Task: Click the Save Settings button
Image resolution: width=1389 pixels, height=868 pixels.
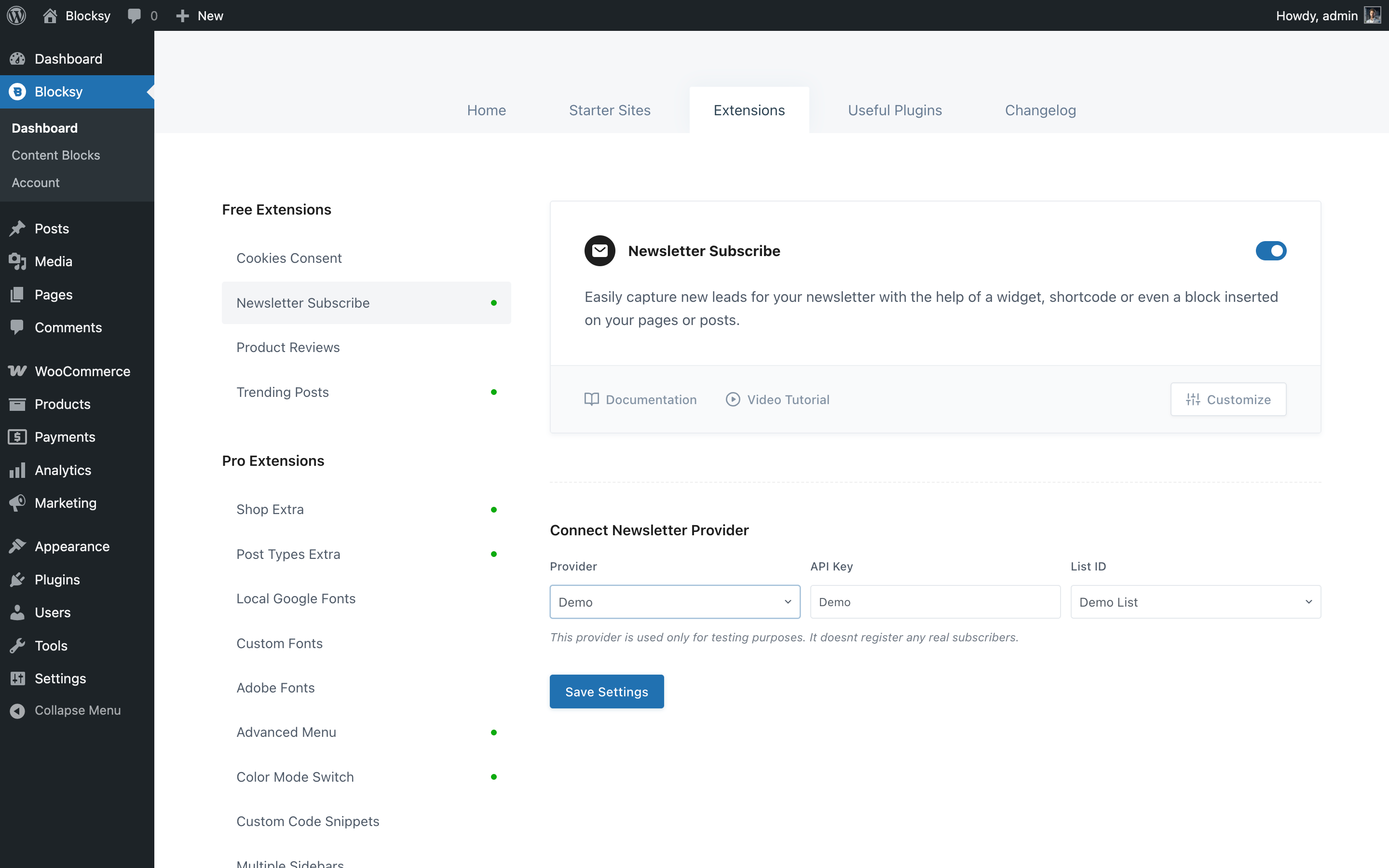Action: (606, 691)
